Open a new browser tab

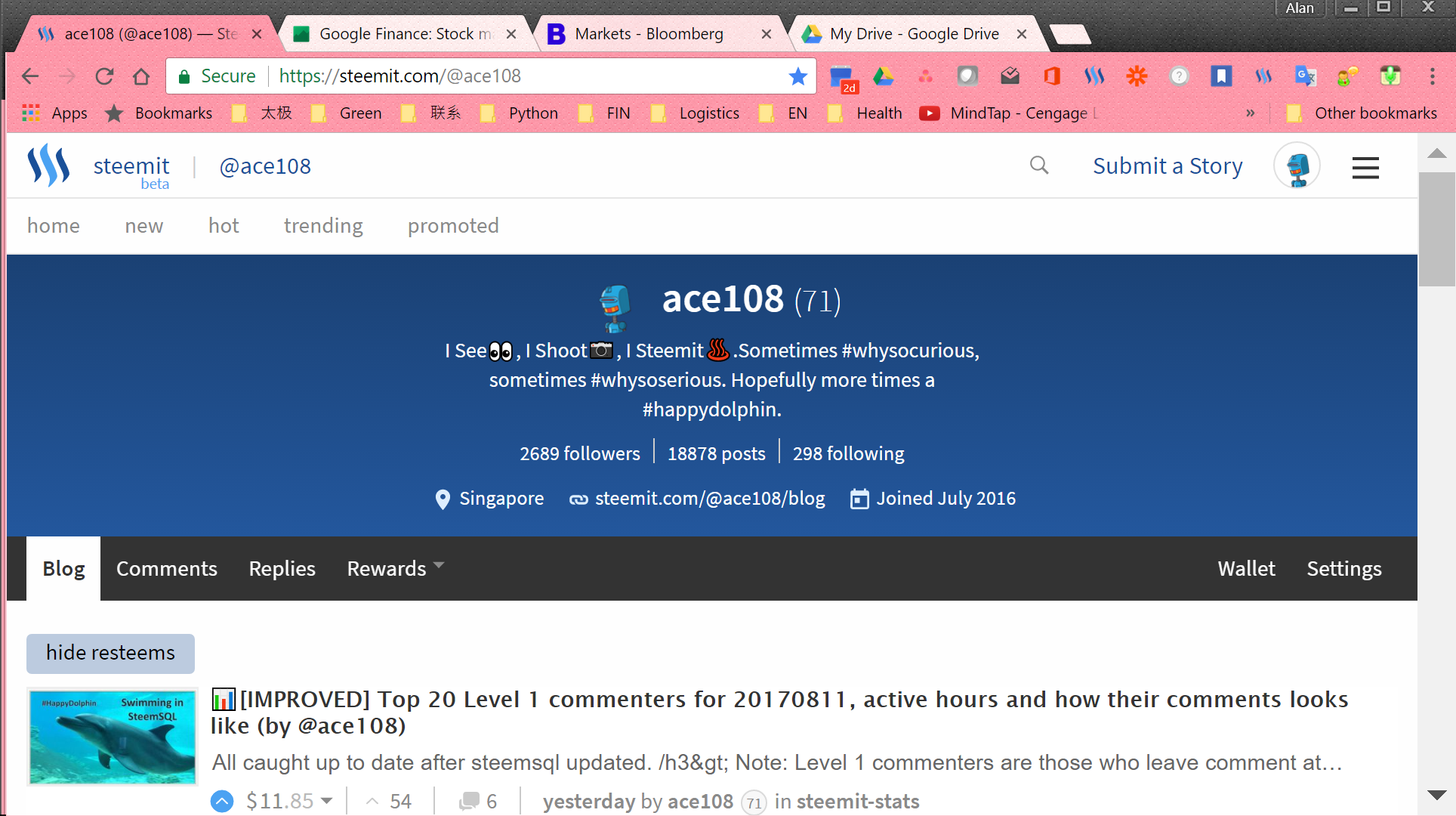tap(1069, 34)
